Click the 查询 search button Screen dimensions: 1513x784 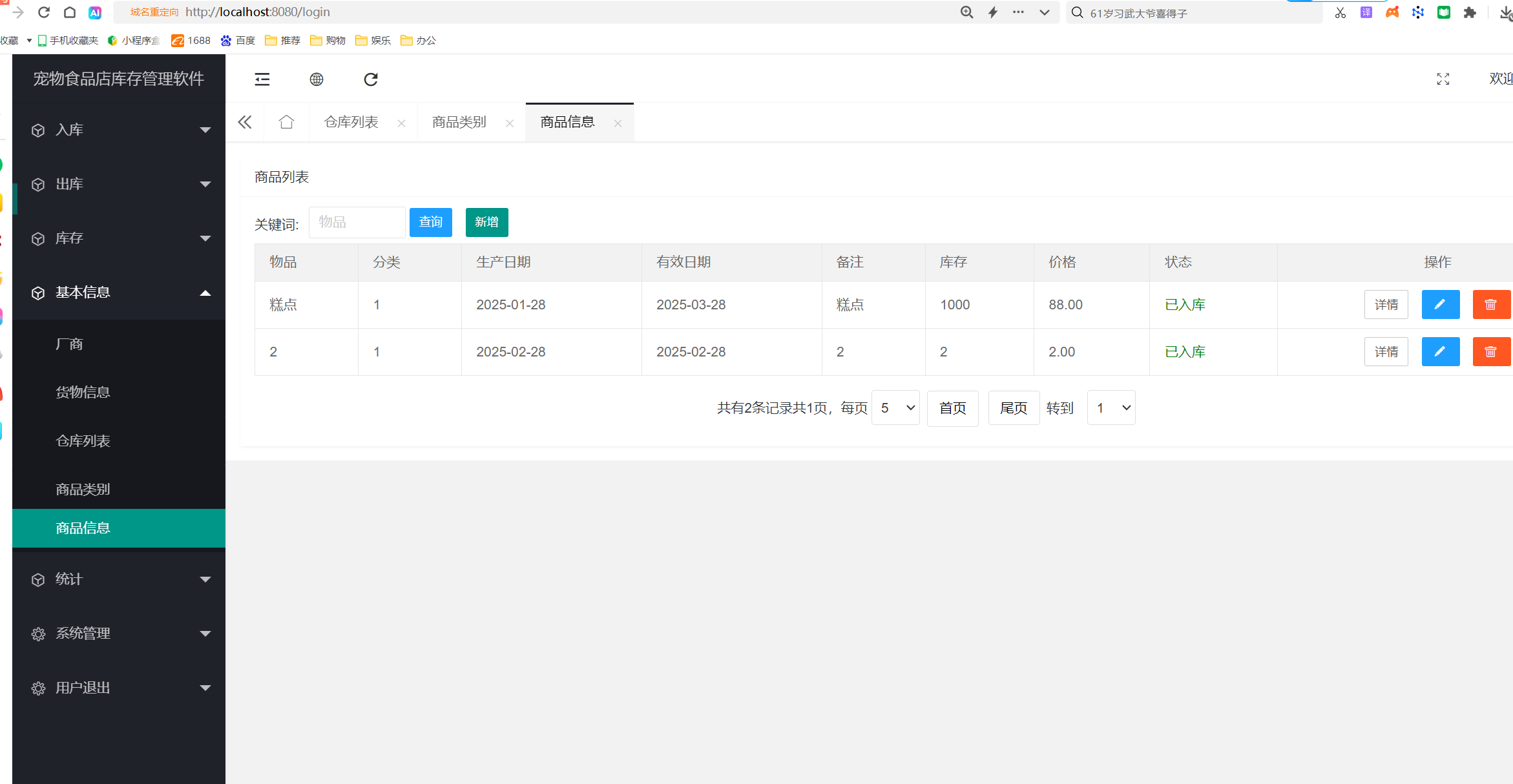click(431, 223)
